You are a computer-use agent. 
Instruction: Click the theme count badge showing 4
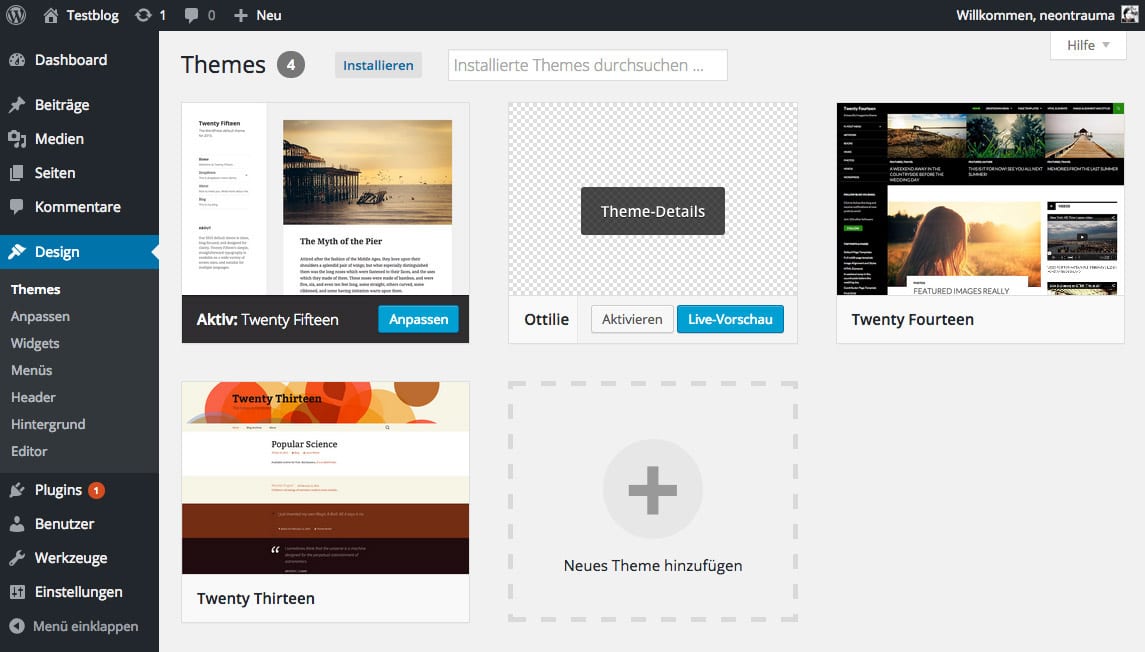(291, 65)
